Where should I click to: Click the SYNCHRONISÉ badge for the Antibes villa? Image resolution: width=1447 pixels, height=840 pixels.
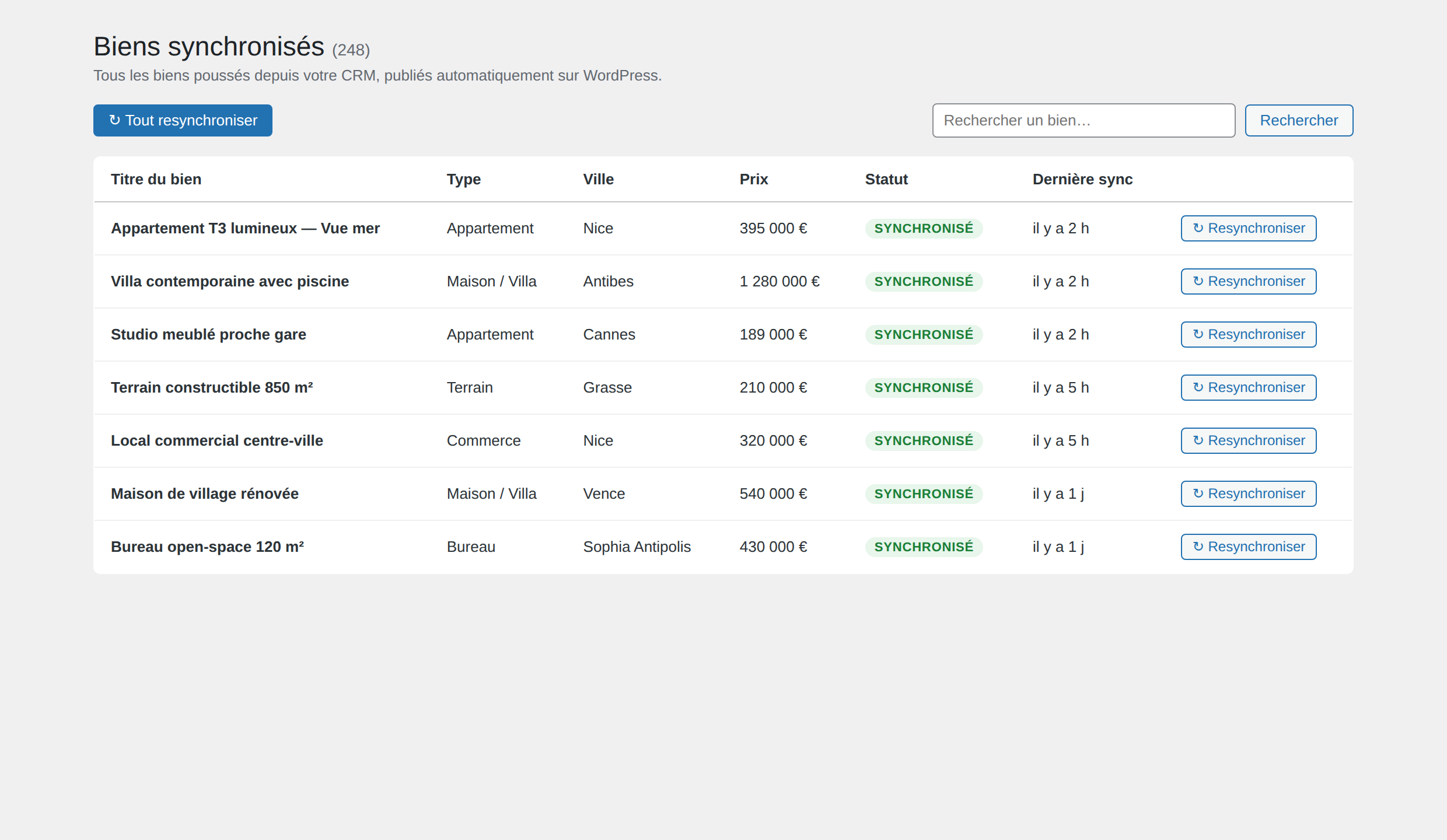tap(924, 281)
